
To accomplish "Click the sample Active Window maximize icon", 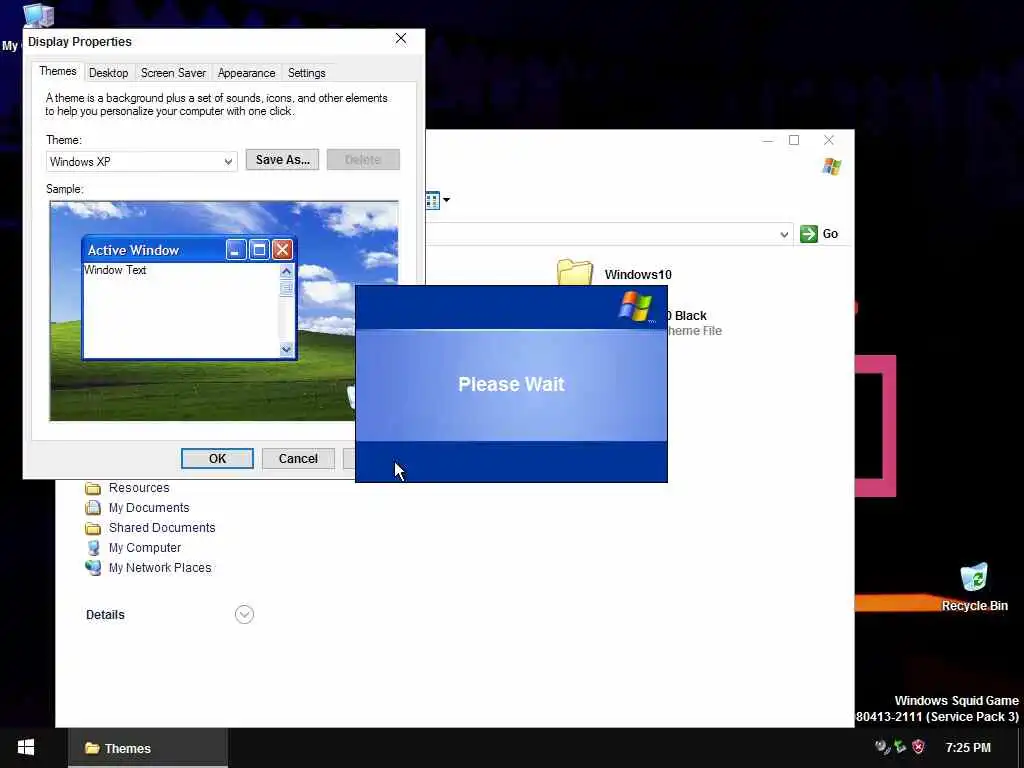I will pyautogui.click(x=259, y=249).
